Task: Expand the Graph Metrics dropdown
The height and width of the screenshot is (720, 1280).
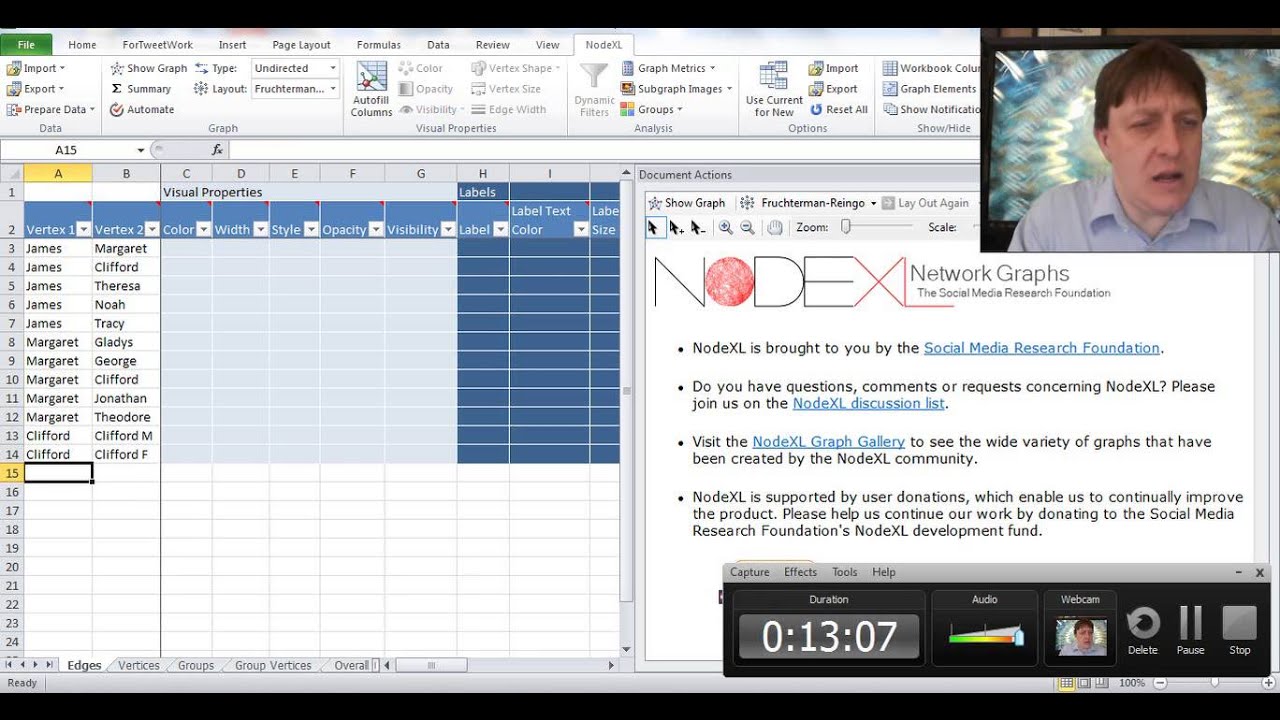Action: [x=668, y=68]
